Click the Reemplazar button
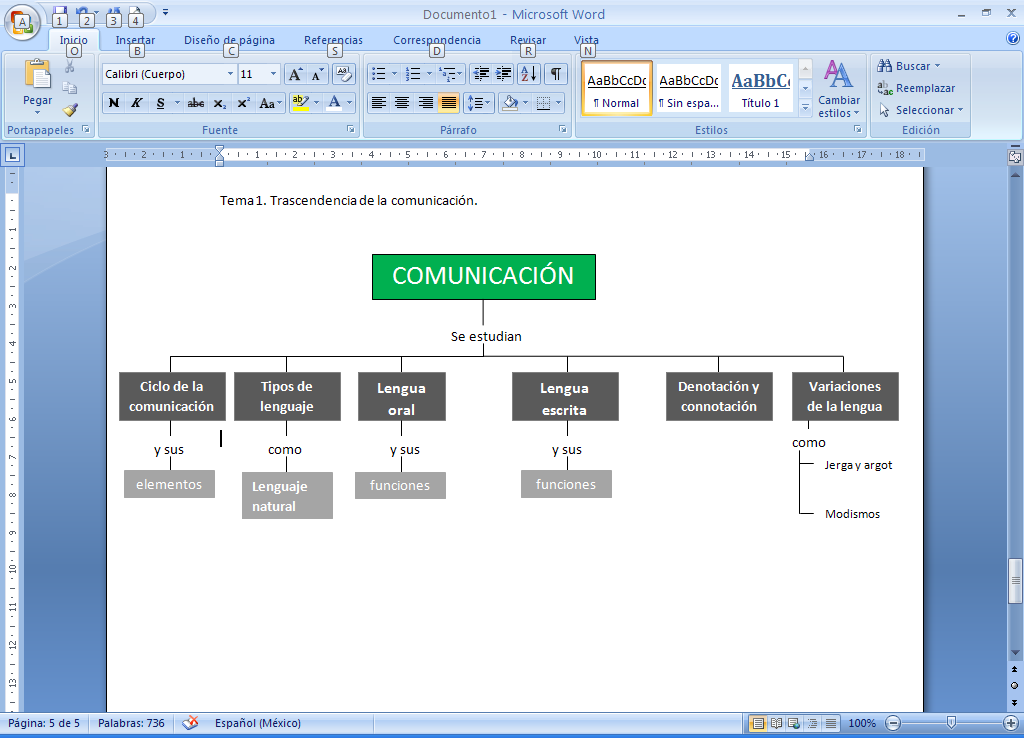This screenshot has height=738, width=1024. [x=916, y=88]
